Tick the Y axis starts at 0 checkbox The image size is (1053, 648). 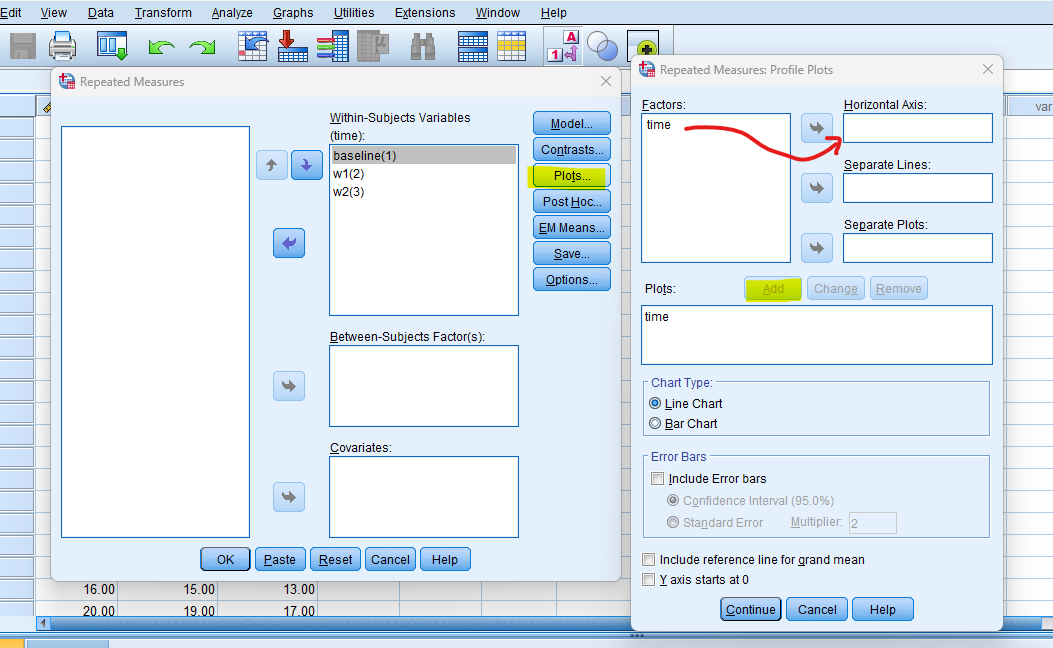click(649, 580)
